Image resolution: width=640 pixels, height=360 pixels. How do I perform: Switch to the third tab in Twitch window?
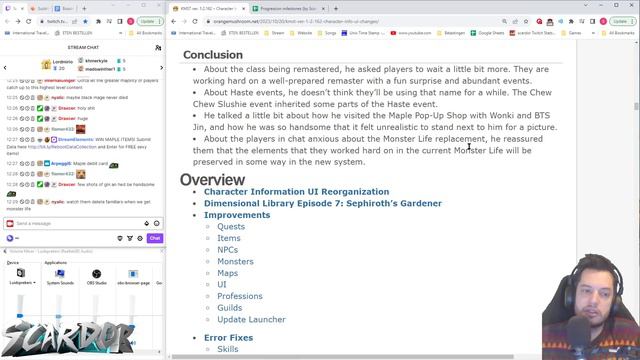tap(64, 8)
